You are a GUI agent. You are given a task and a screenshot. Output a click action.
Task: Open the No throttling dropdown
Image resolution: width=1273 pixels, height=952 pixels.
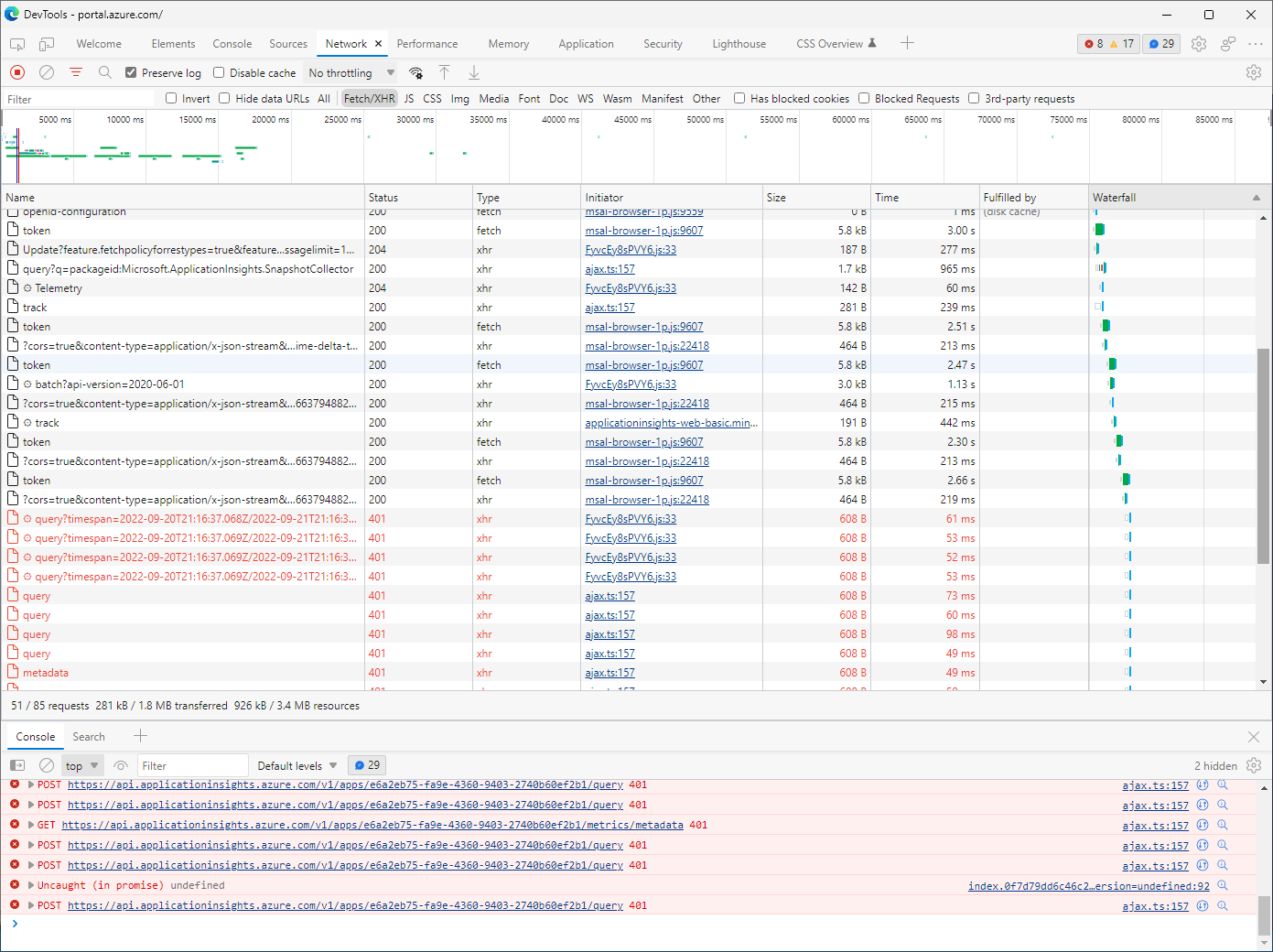351,72
